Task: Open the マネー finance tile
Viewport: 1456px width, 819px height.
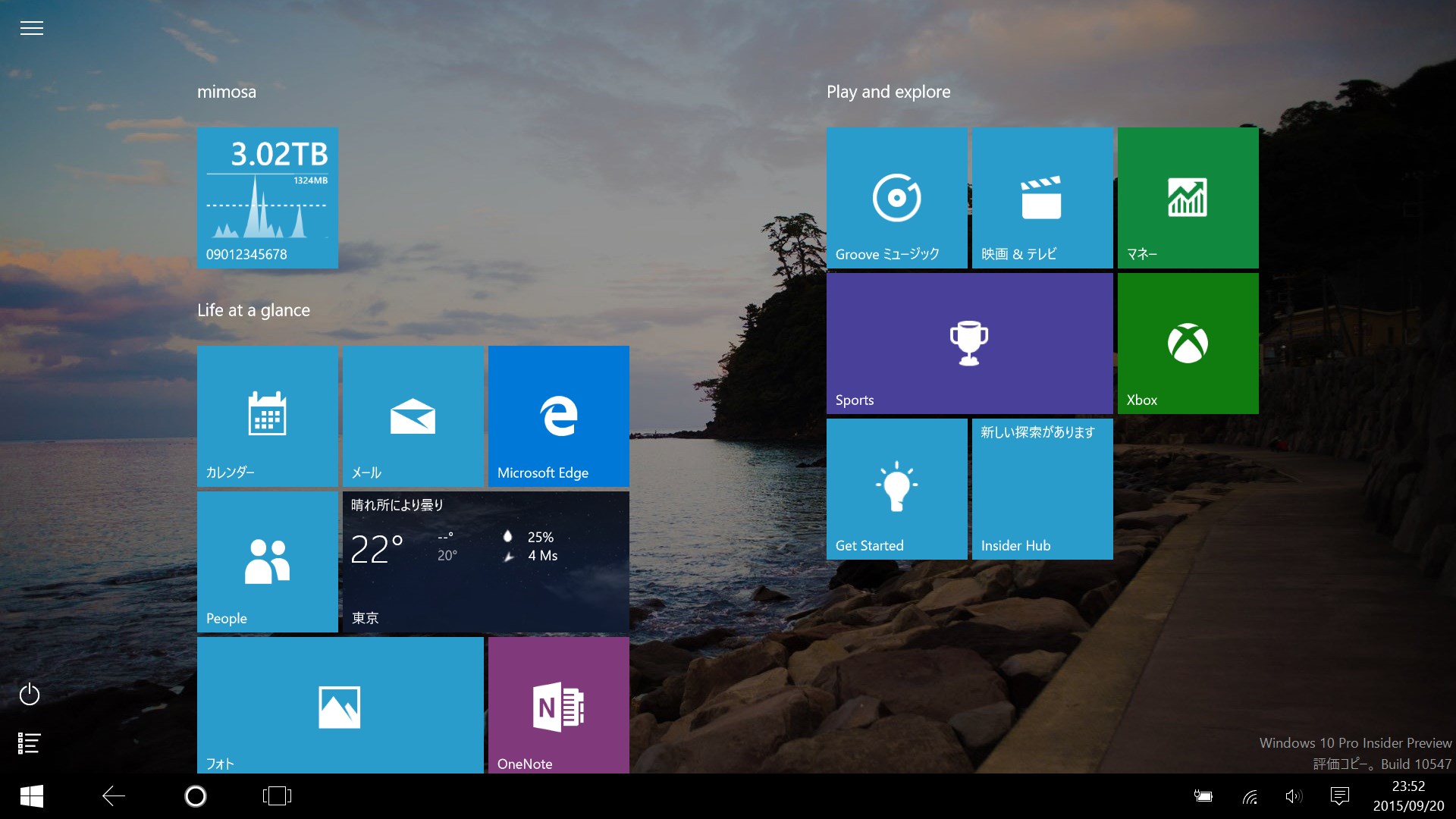Action: (x=1188, y=197)
